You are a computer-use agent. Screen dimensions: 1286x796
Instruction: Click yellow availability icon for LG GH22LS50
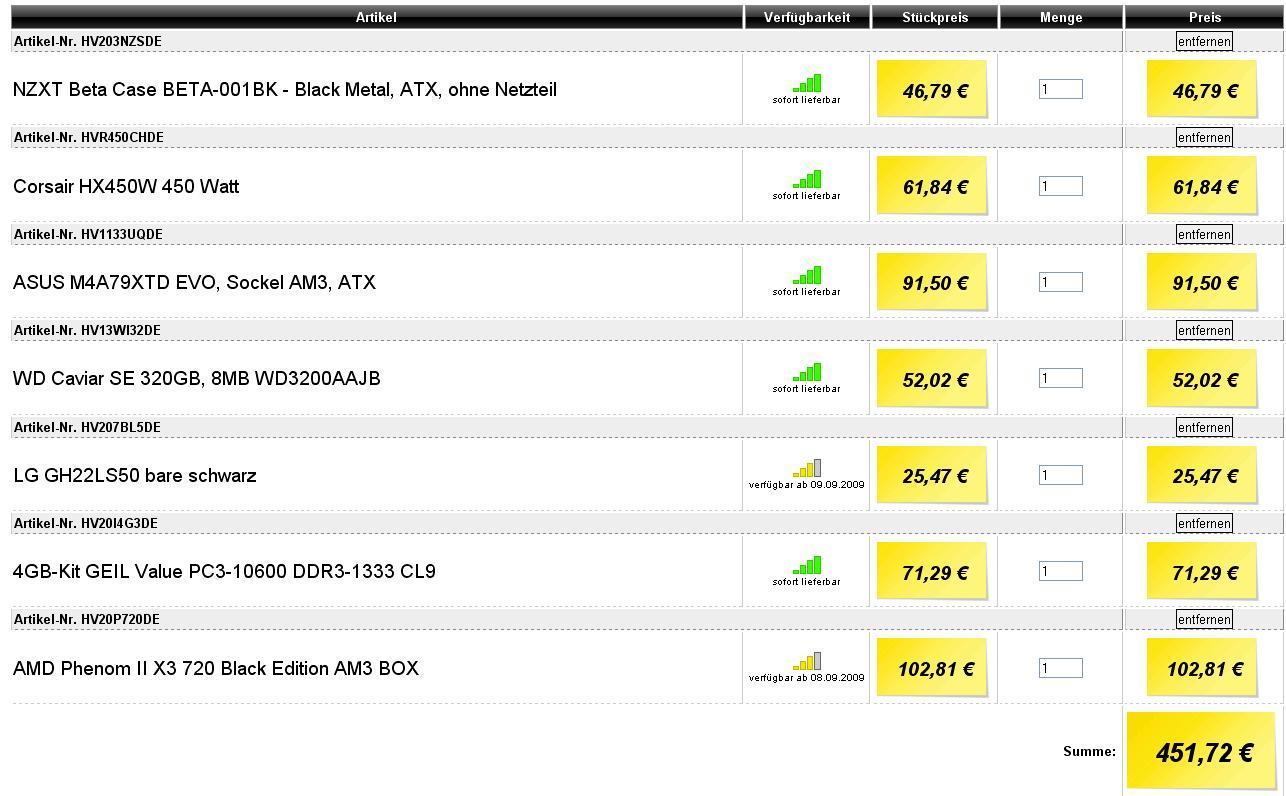click(807, 468)
